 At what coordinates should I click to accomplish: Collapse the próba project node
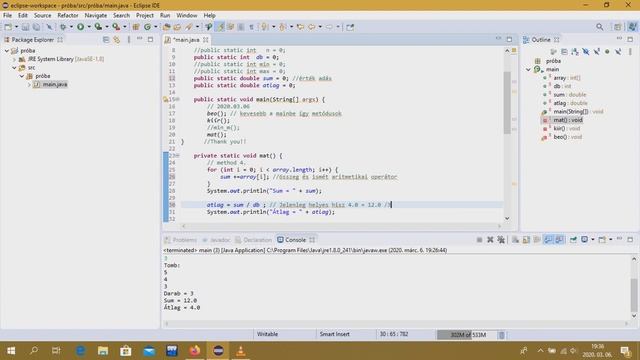pos(7,51)
